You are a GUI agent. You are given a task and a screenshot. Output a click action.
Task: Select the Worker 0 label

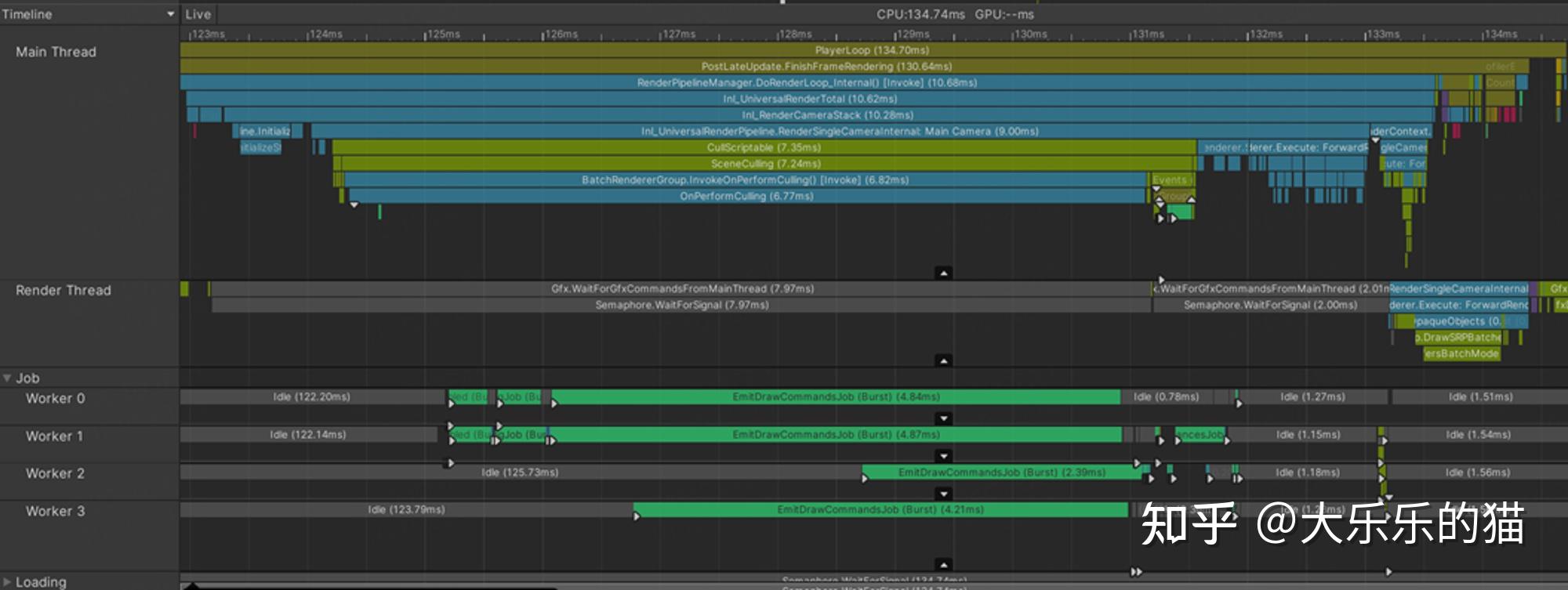[55, 398]
